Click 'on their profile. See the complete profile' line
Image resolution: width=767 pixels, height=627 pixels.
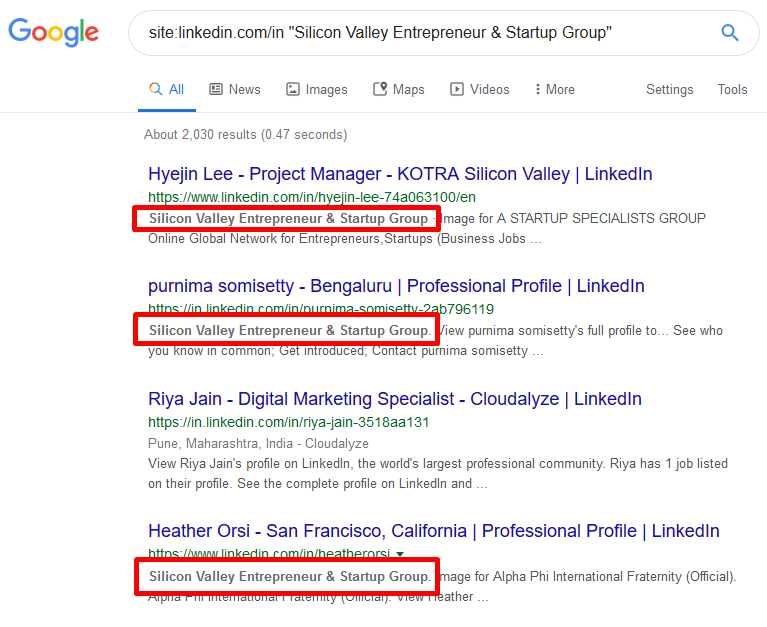click(x=318, y=484)
